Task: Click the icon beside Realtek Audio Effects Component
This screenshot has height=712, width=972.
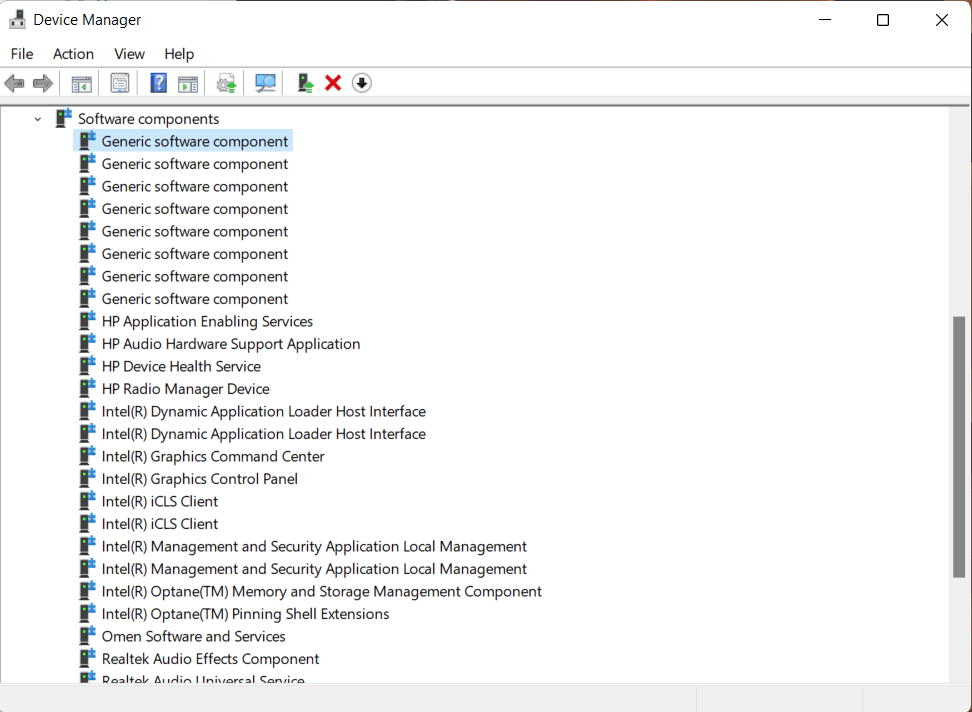Action: (87, 657)
